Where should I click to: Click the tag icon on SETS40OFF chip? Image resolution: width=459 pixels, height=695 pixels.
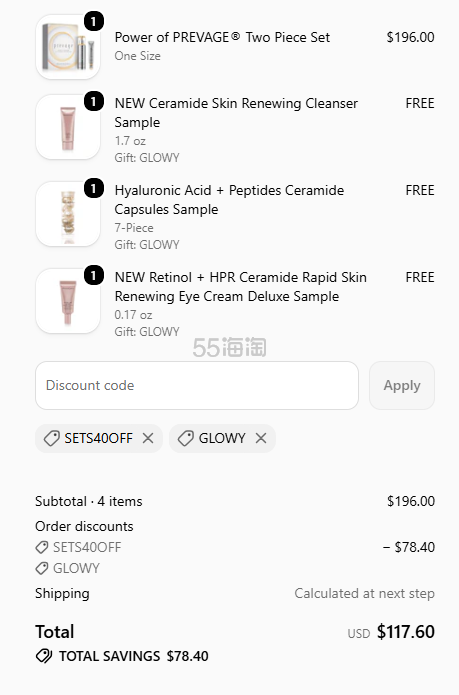51,438
